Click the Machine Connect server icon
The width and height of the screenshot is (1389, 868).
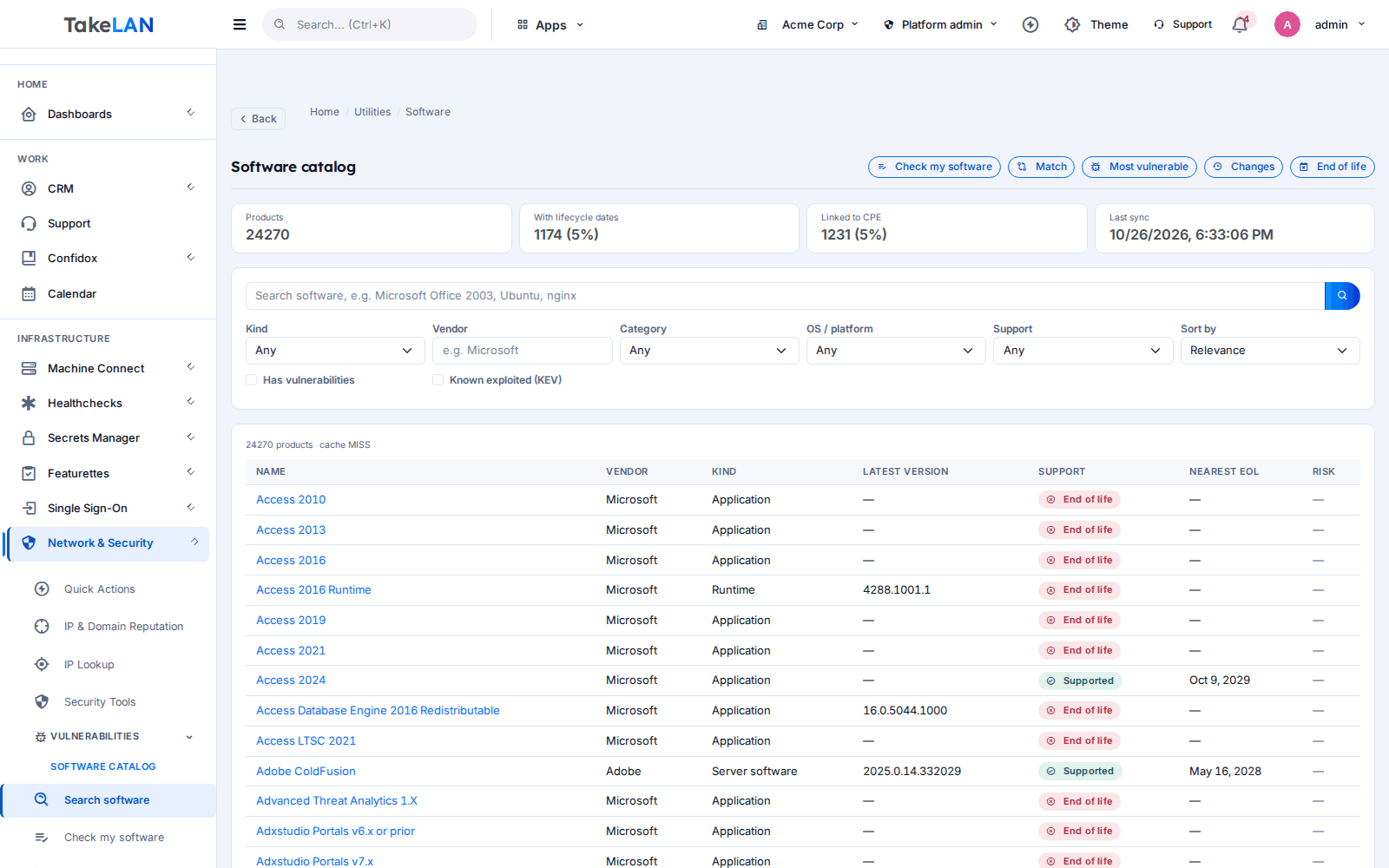[x=29, y=368]
